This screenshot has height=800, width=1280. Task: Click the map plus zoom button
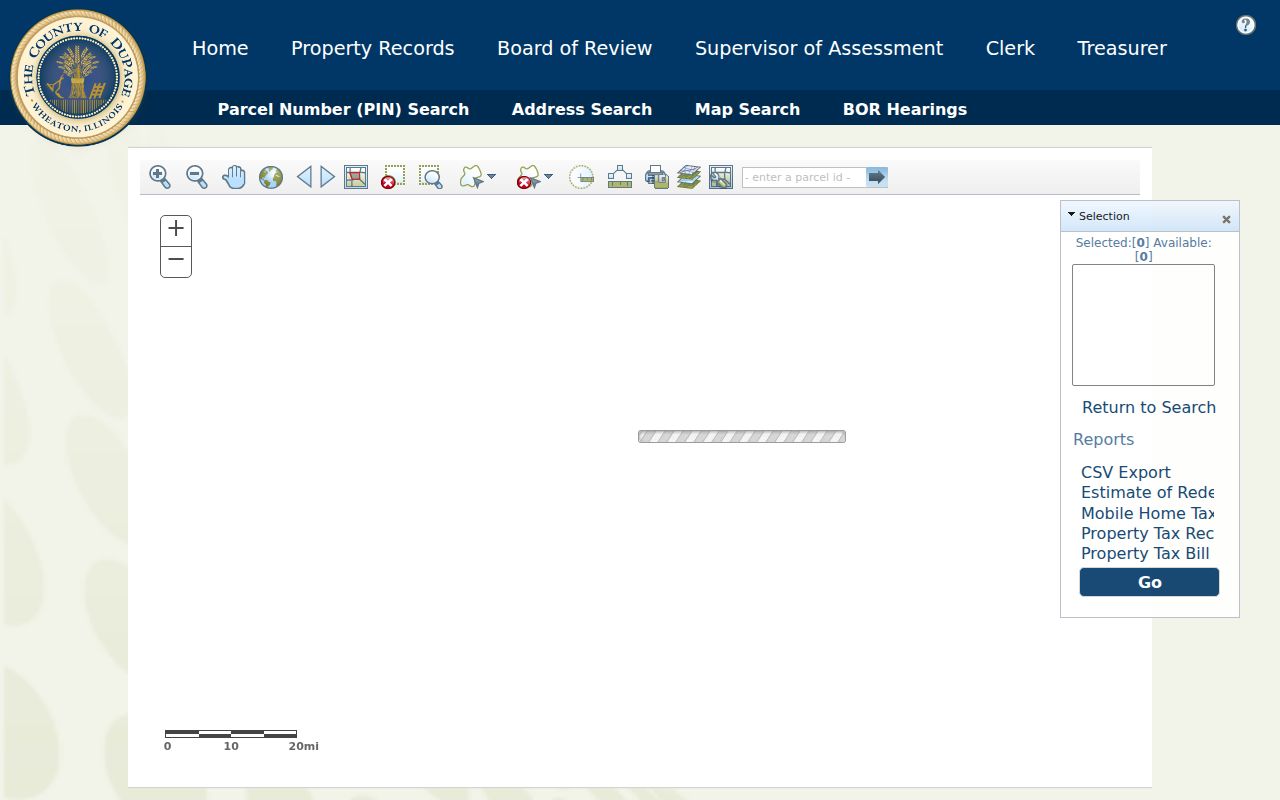pyautogui.click(x=176, y=229)
